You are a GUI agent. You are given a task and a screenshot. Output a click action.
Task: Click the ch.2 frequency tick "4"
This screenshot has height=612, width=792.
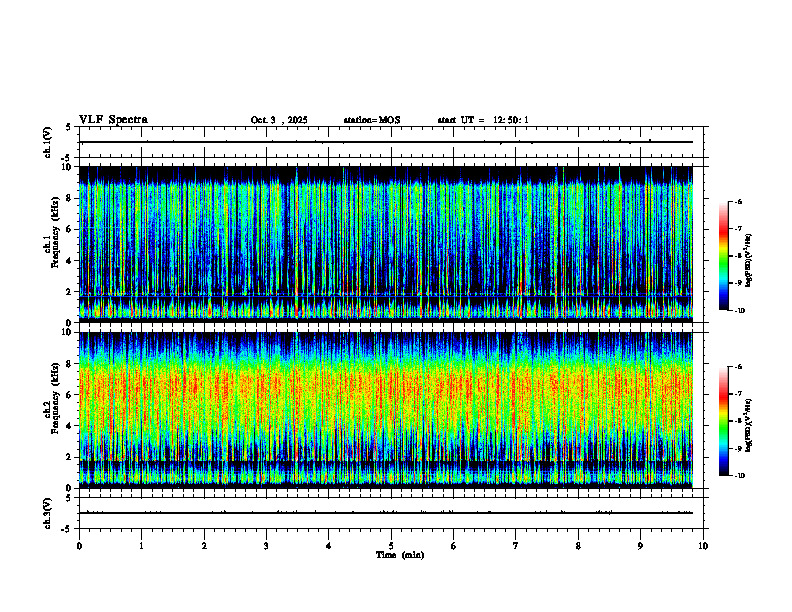pos(71,426)
